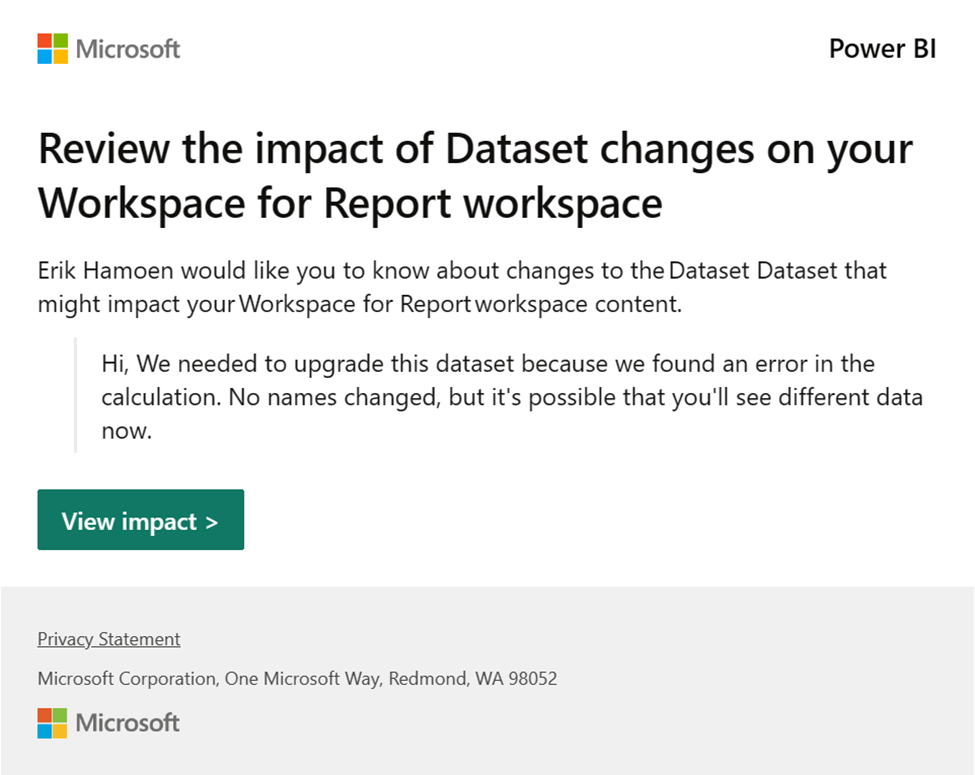Viewport: 975px width, 775px height.
Task: Click the Microsoft wordmark in the footer
Action: [x=128, y=722]
